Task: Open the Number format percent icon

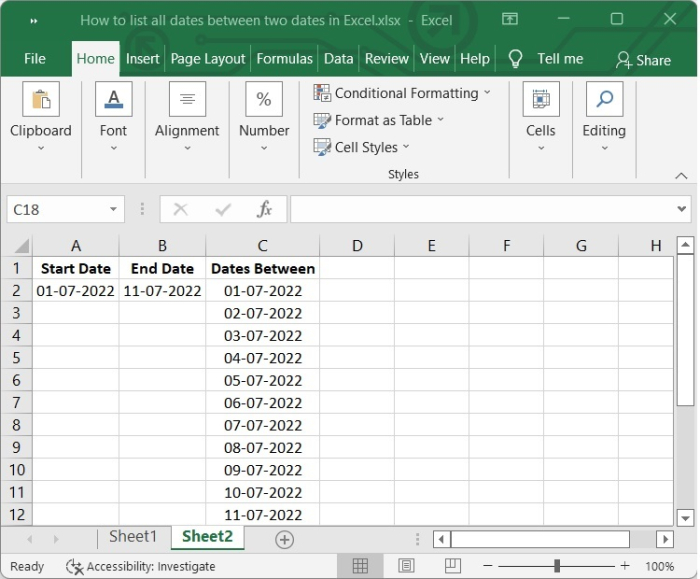Action: click(x=264, y=100)
